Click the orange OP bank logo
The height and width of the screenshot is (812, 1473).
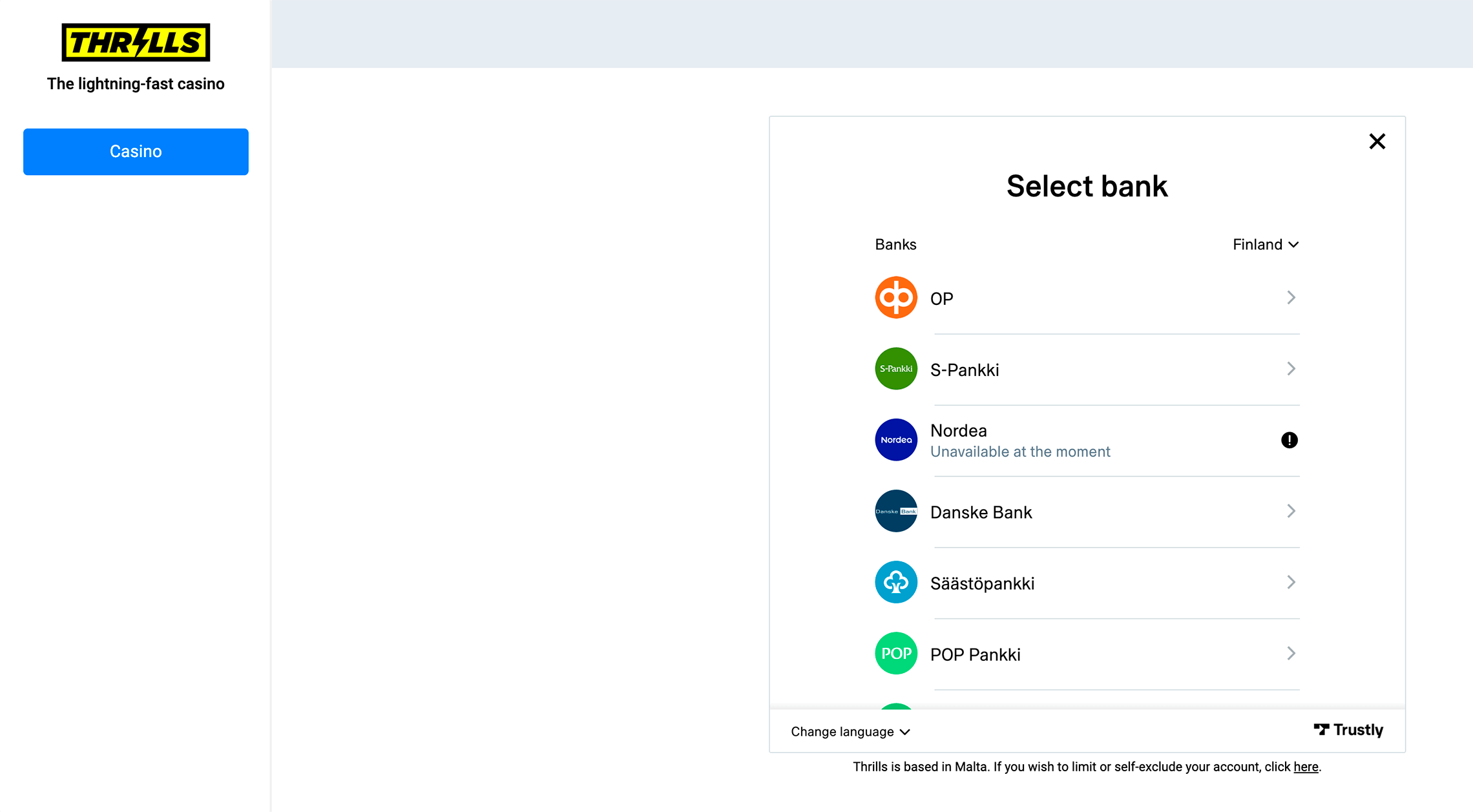coord(895,298)
